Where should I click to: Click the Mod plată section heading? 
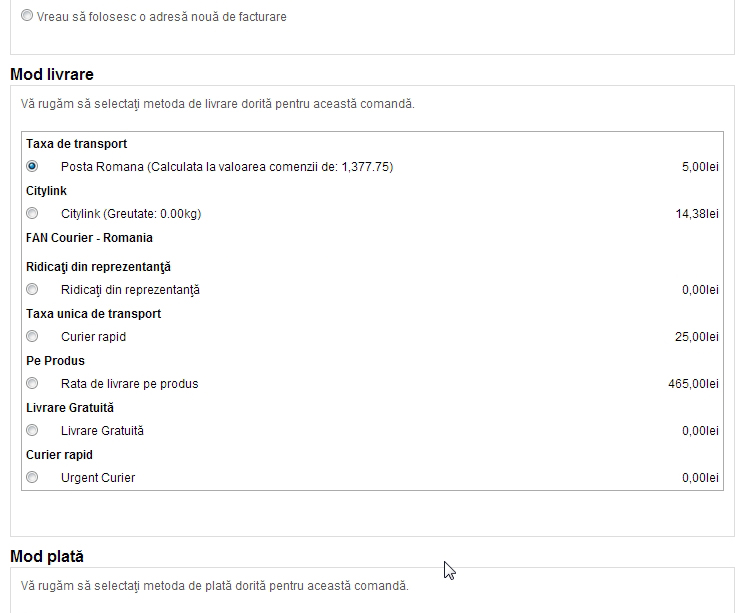tap(47, 556)
